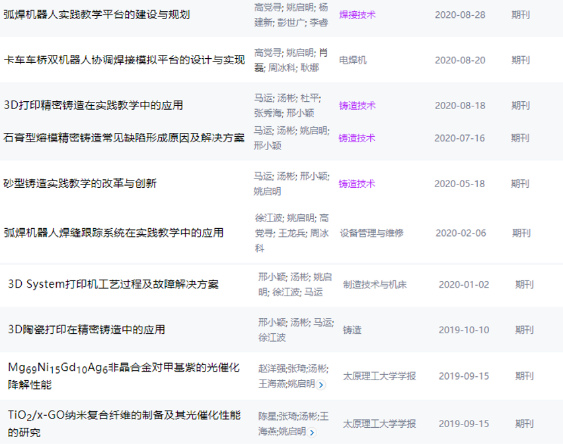Screen dimensions: 563x445
Task: Expand author list for Mg69Ni15Gd10Ag6 paper
Action: (321, 385)
